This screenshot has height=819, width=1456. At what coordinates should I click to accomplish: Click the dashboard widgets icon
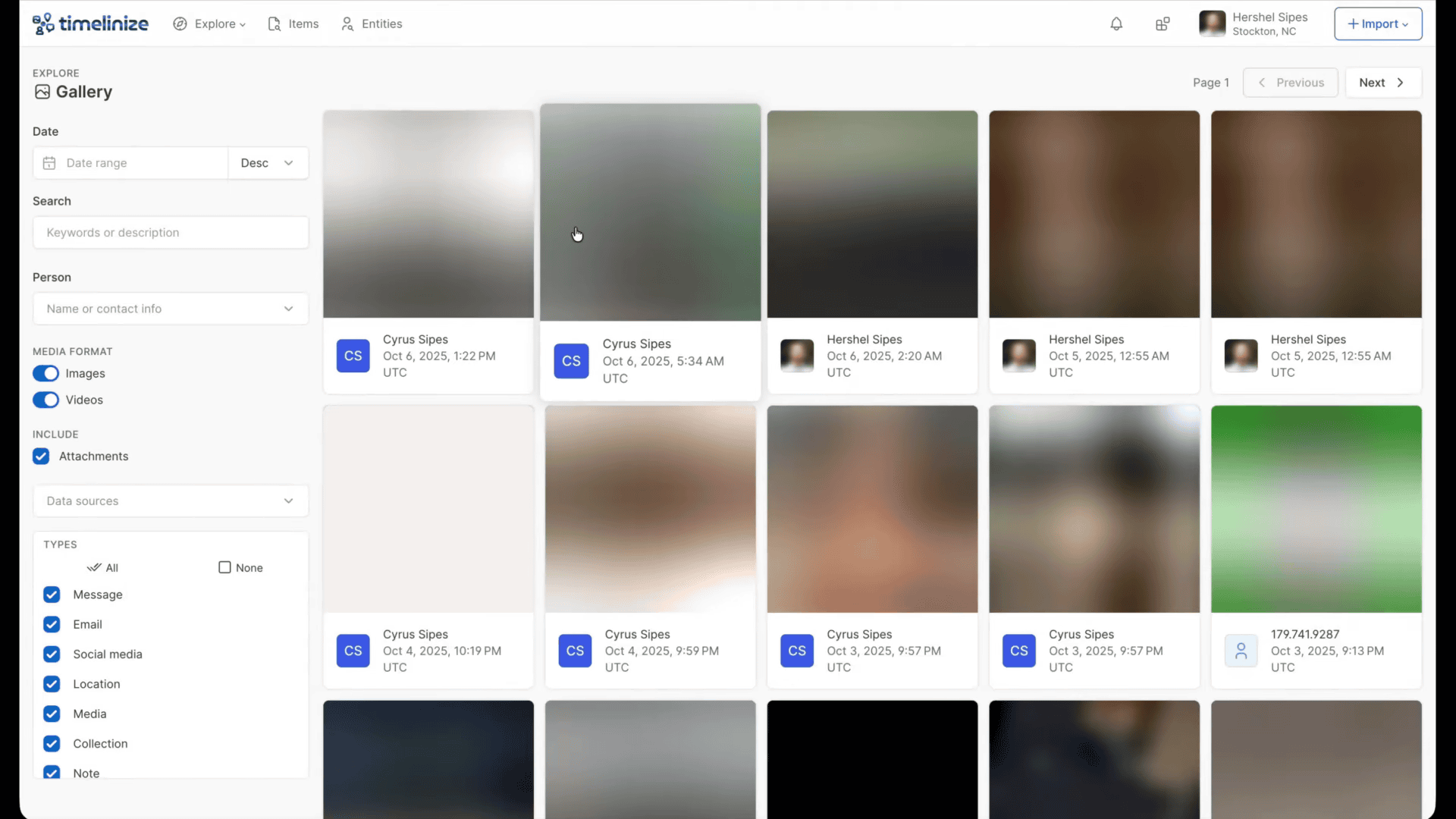click(1163, 24)
